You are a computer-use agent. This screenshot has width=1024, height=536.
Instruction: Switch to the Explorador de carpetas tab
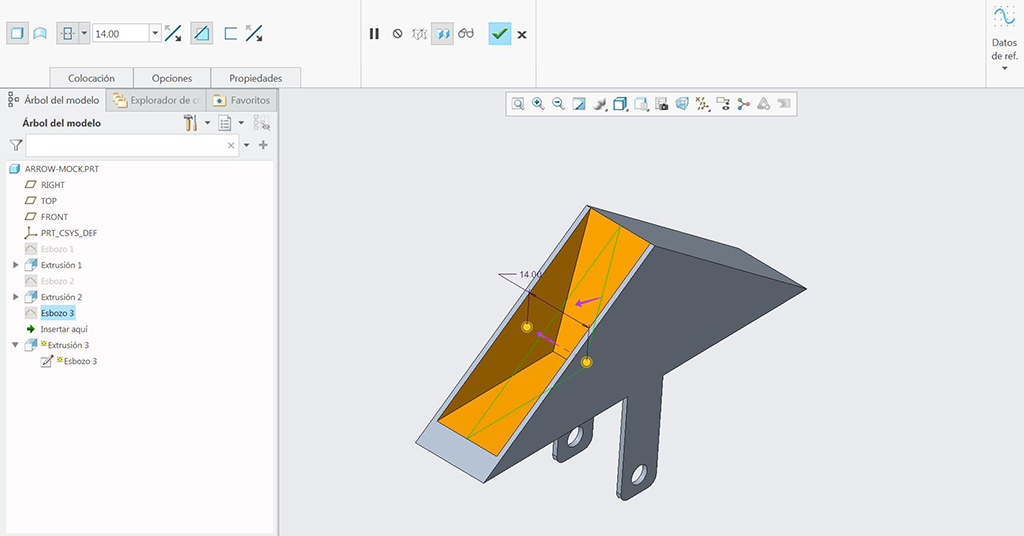(156, 100)
